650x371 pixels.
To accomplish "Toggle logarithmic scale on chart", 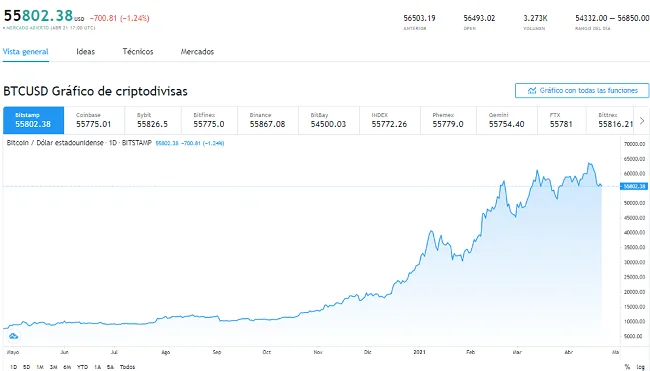I will pyautogui.click(x=640, y=367).
